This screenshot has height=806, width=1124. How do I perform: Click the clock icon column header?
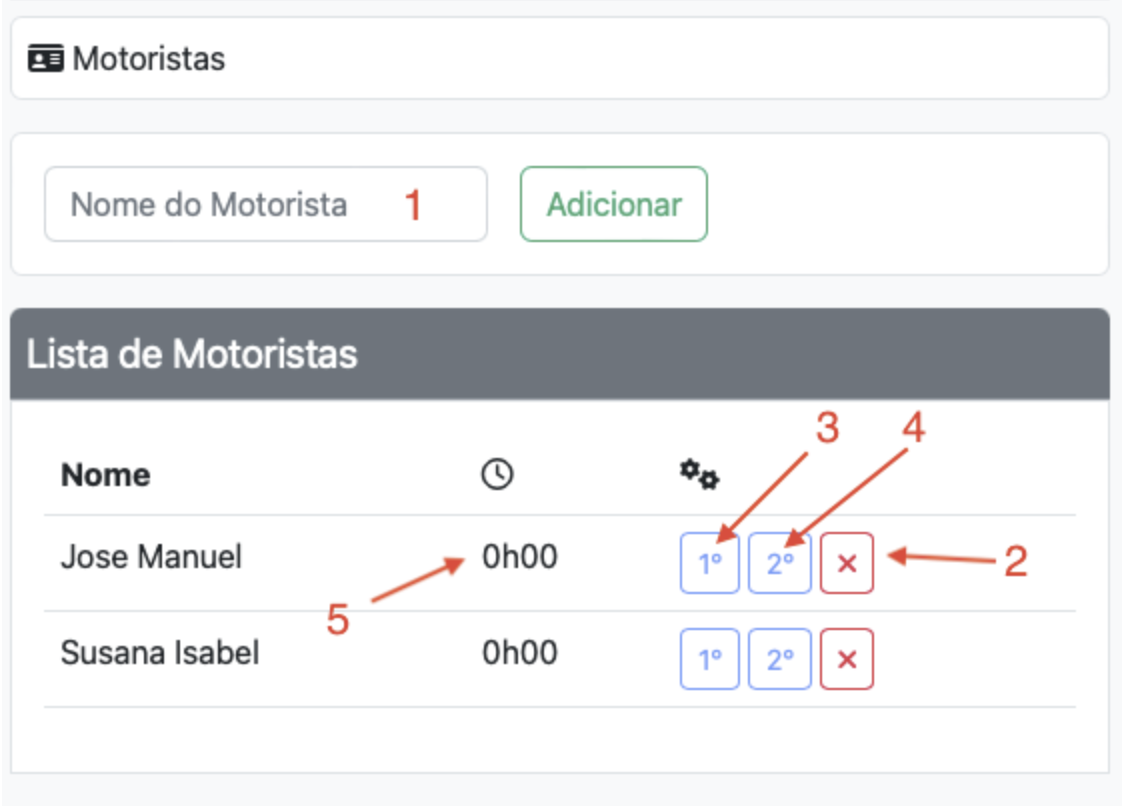(497, 475)
